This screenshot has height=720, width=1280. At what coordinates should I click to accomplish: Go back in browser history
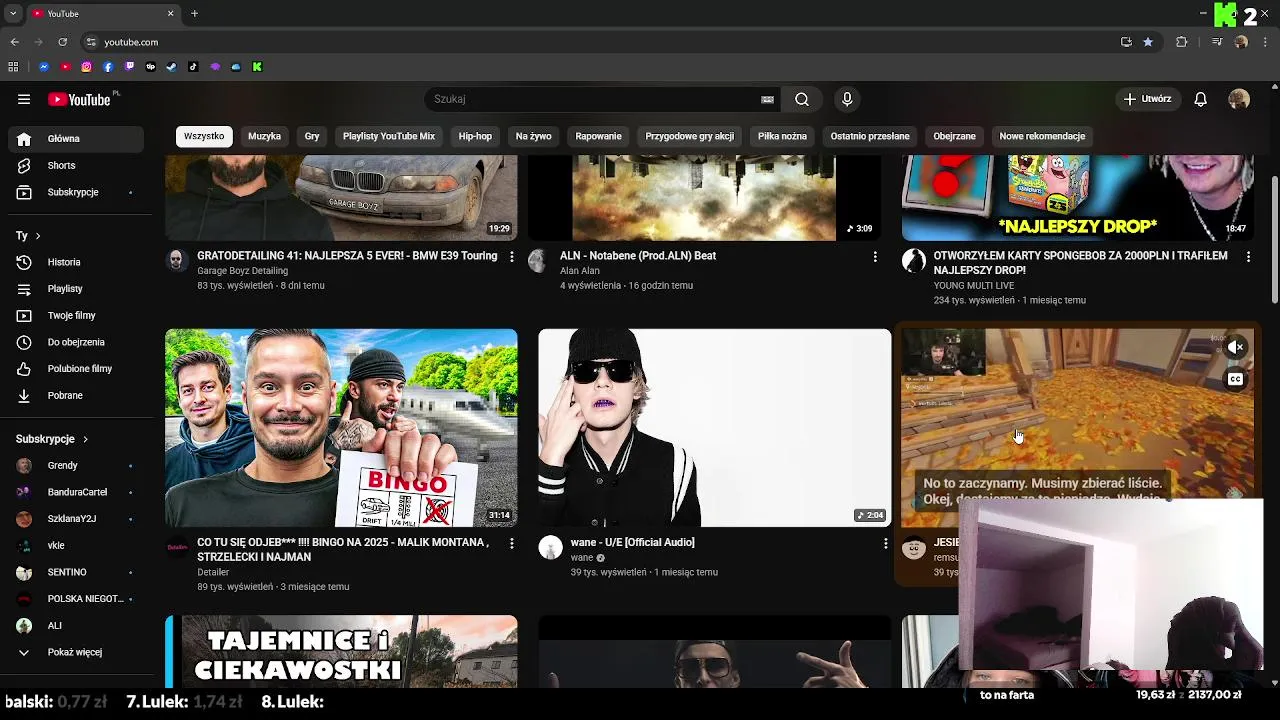(x=14, y=42)
